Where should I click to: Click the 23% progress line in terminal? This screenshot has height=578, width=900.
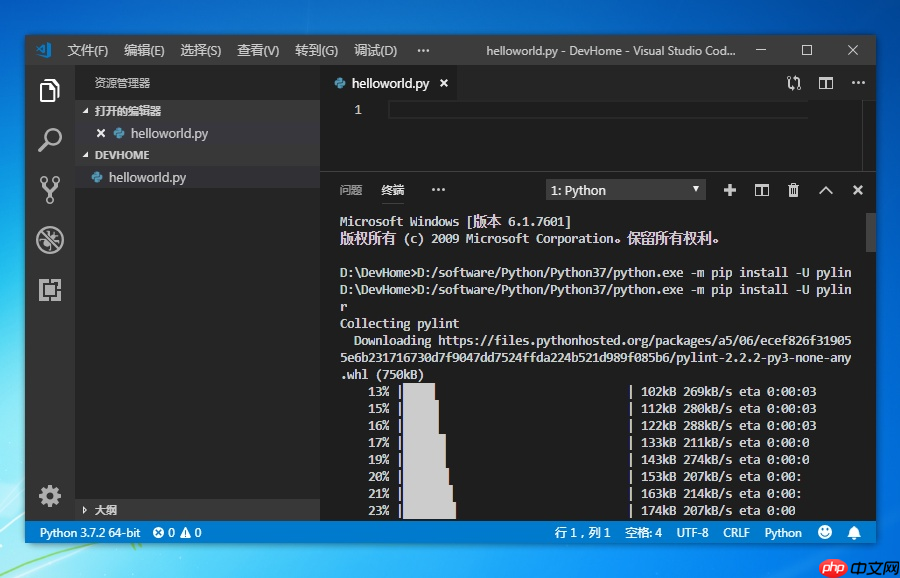point(581,511)
